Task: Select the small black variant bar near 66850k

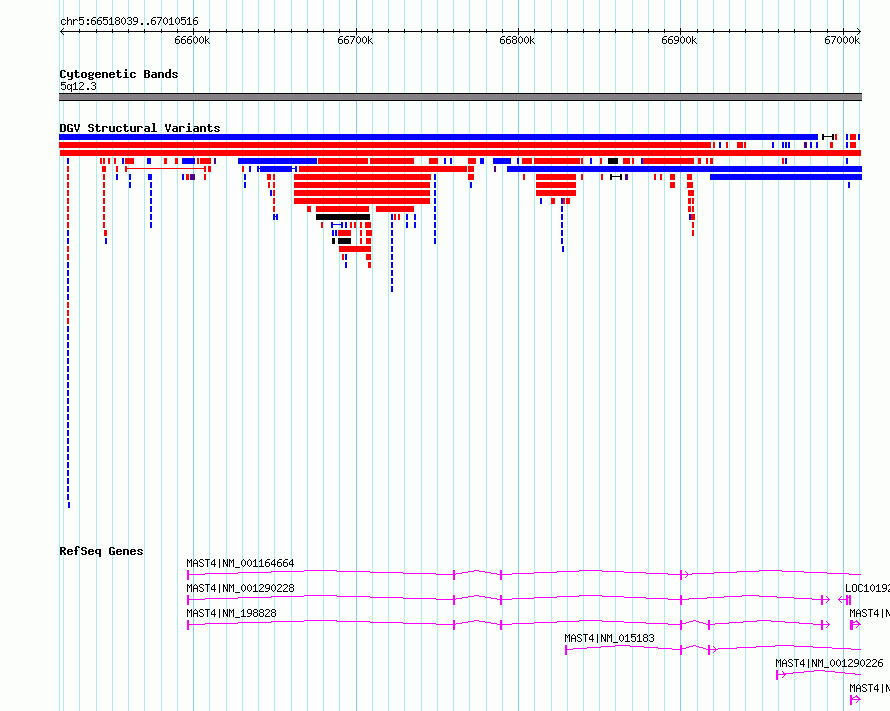Action: pos(612,161)
